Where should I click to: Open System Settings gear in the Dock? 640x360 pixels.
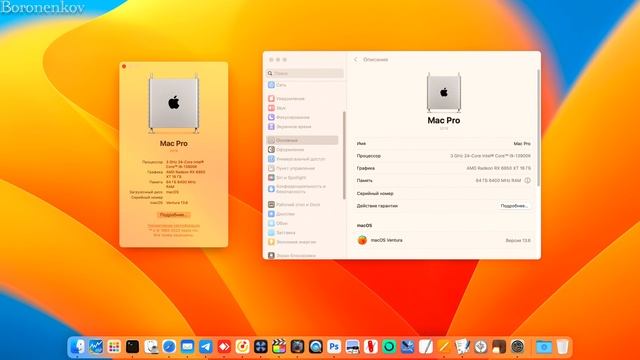tap(518, 347)
